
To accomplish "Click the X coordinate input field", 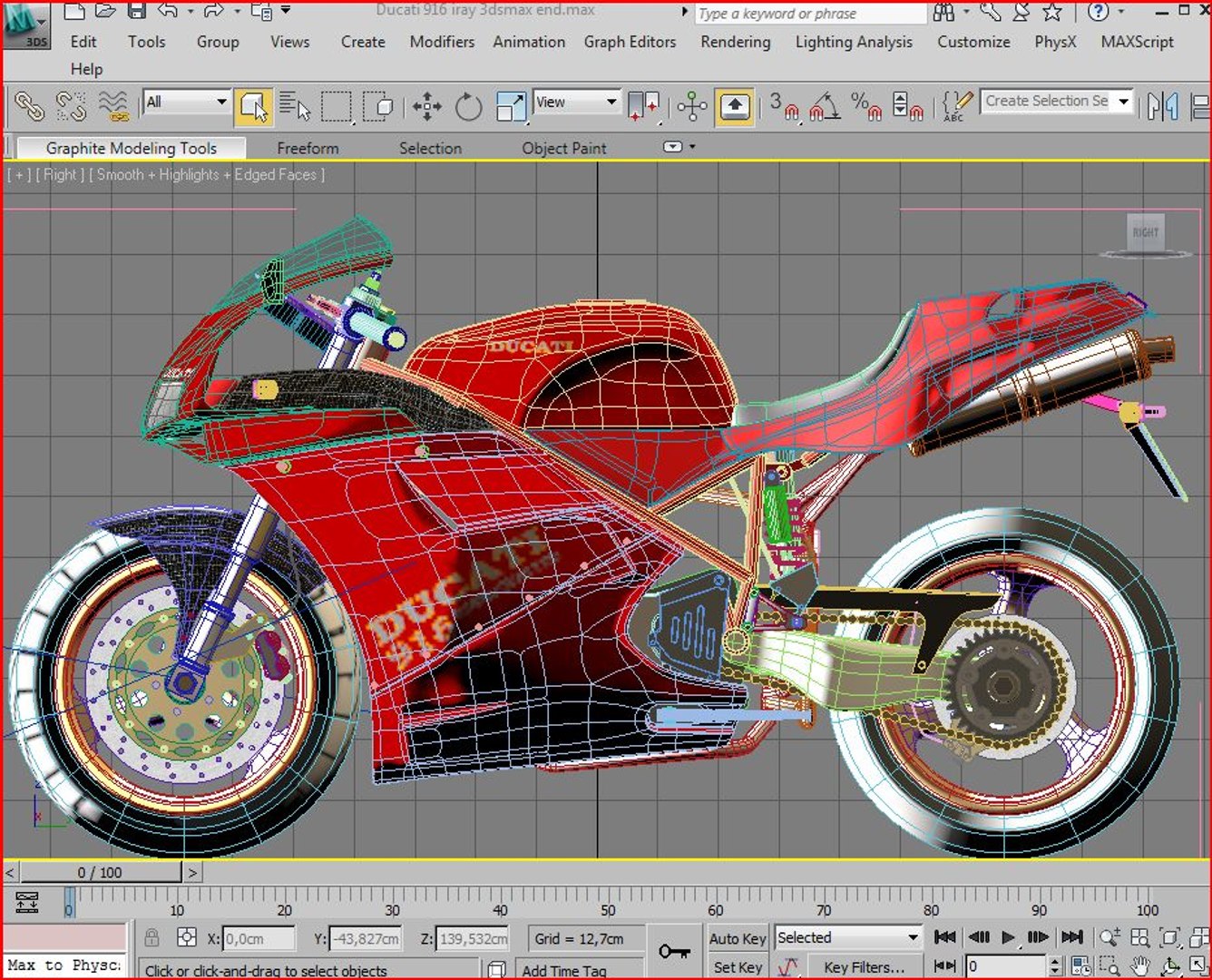I will 259,938.
